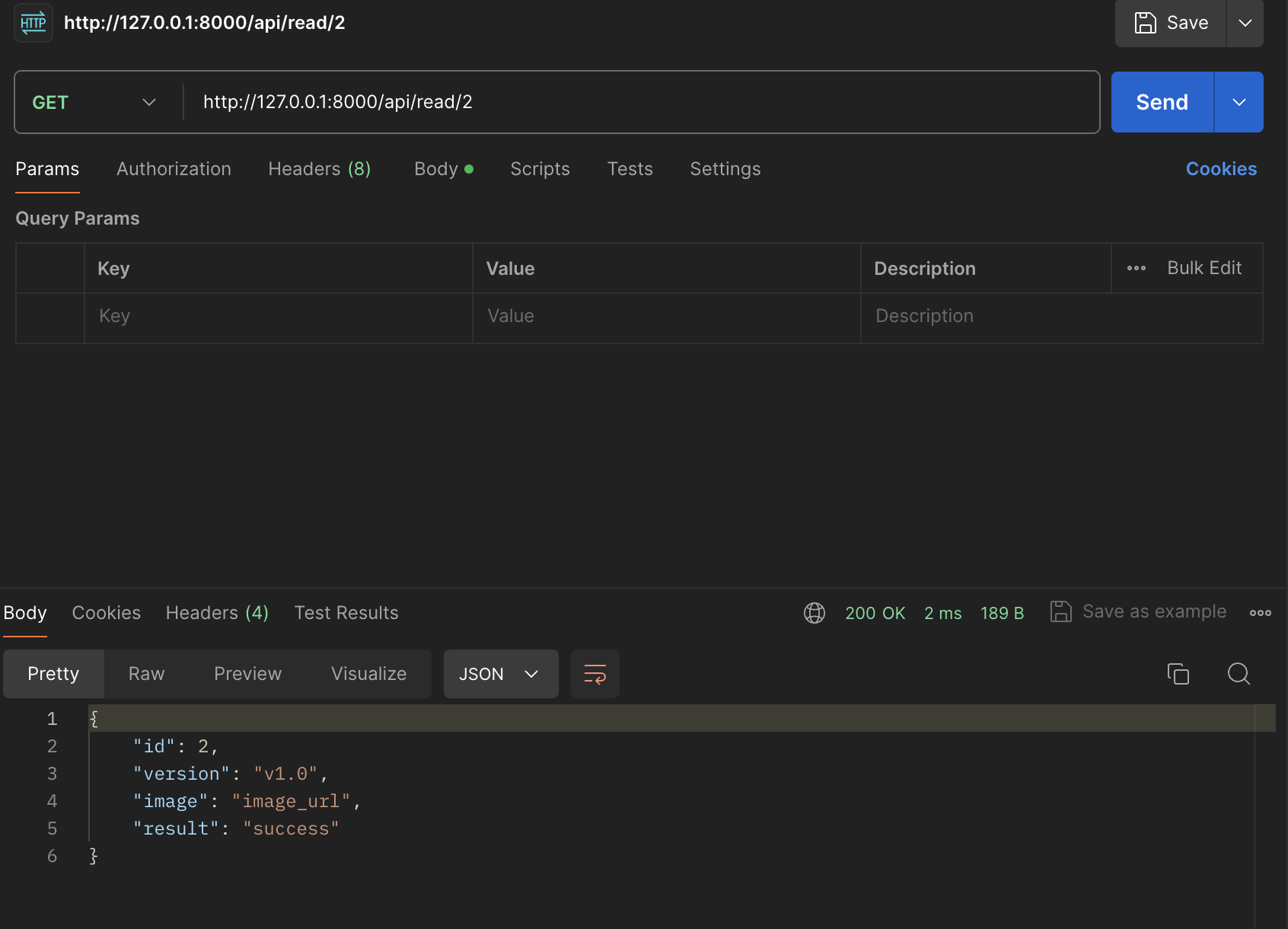Screen dimensions: 1288x929
Task: Switch to the Authorization tab
Action: click(174, 169)
